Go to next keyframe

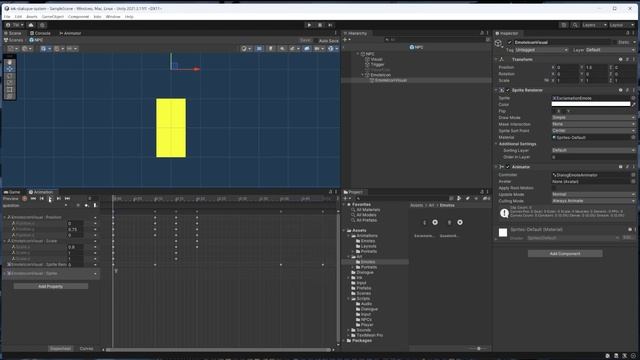(x=59, y=198)
